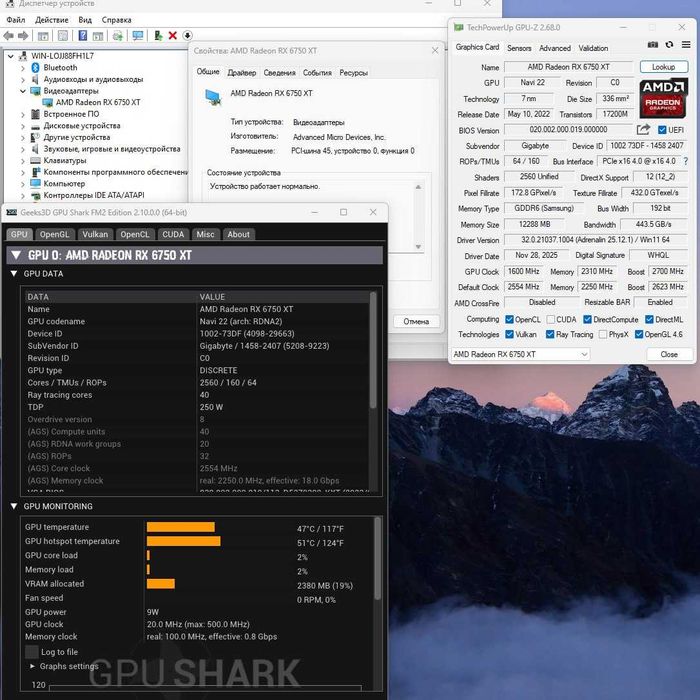Click the Bluetooth icon in device tree
This screenshot has height=700, width=700.
click(36, 68)
